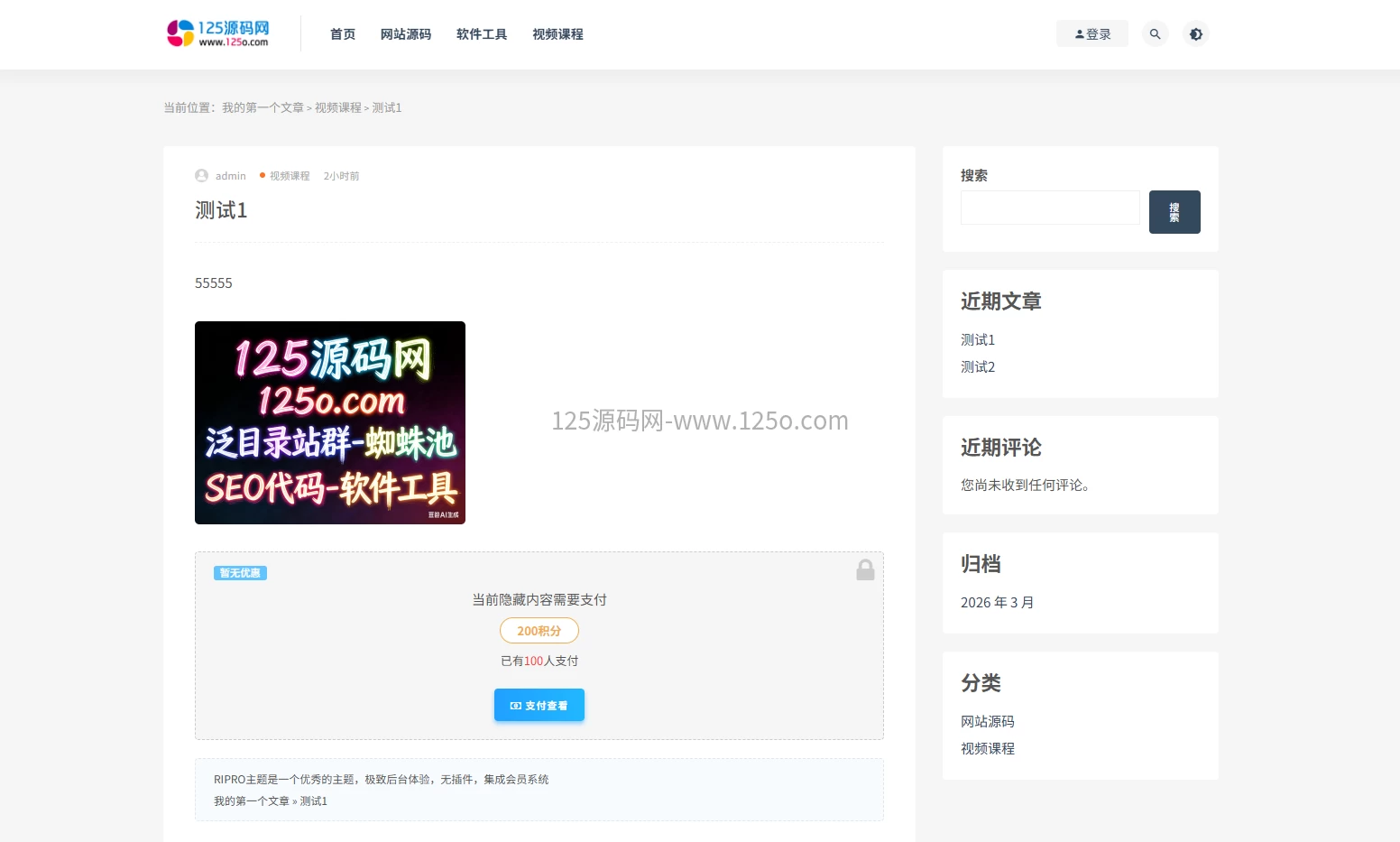Open the 首页 menu item
The height and width of the screenshot is (842, 1400).
click(x=342, y=34)
